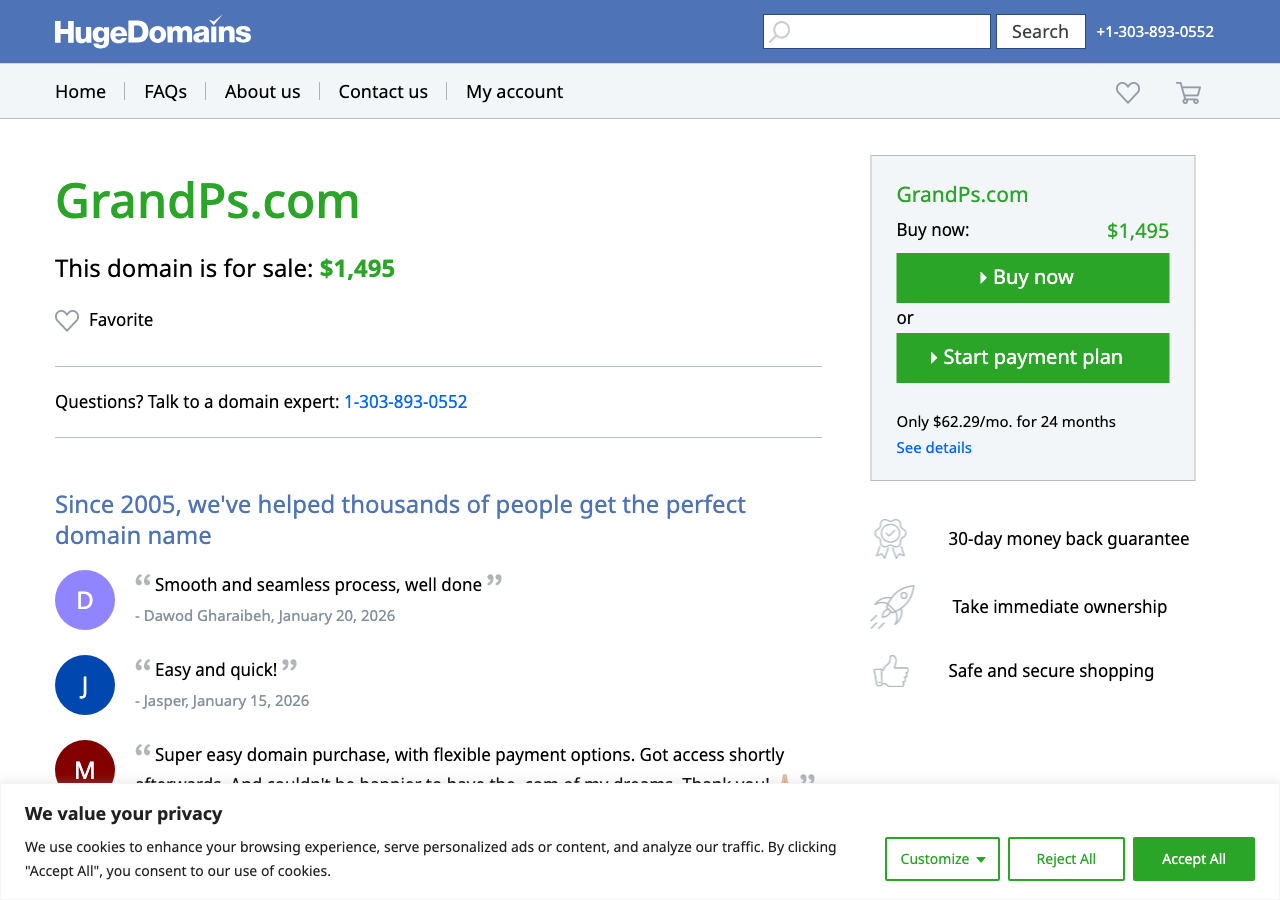Click the HugeDomains logo
The height and width of the screenshot is (900, 1280).
(x=153, y=32)
